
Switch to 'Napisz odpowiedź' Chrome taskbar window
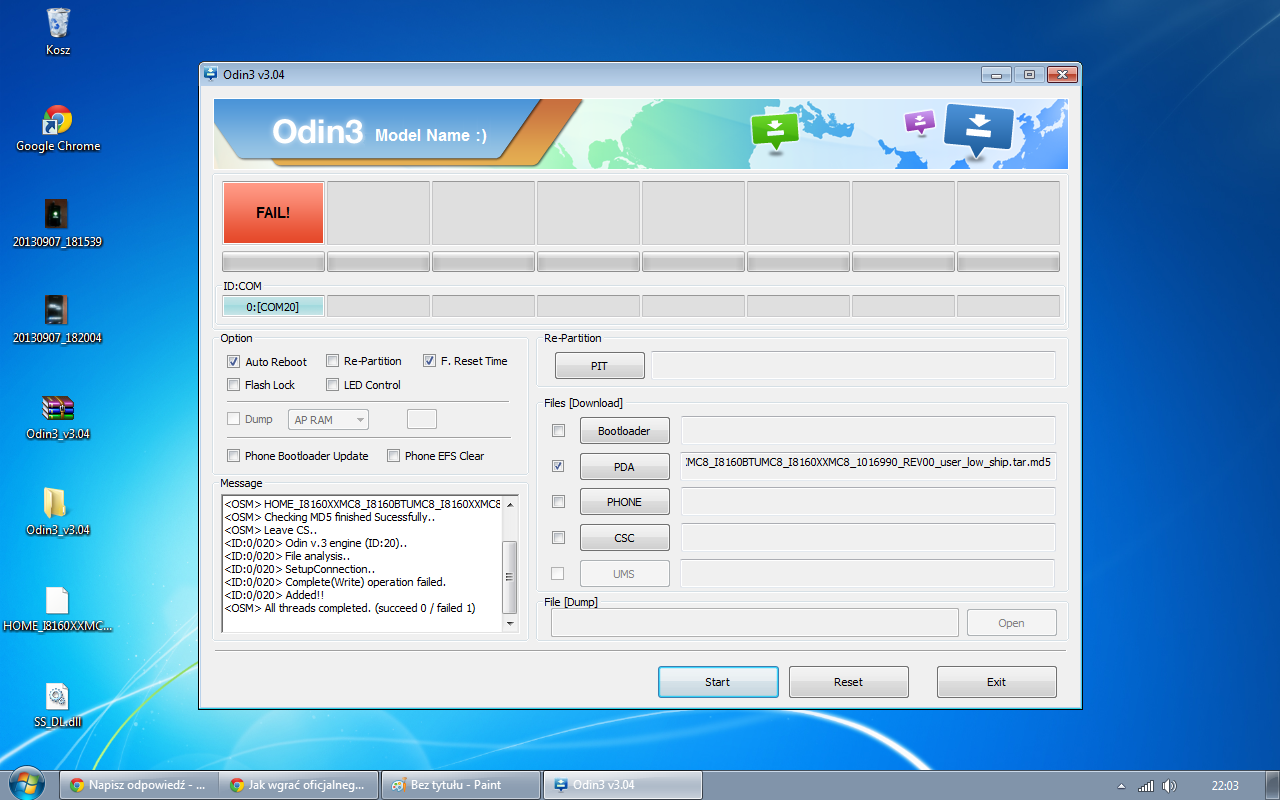coord(140,785)
